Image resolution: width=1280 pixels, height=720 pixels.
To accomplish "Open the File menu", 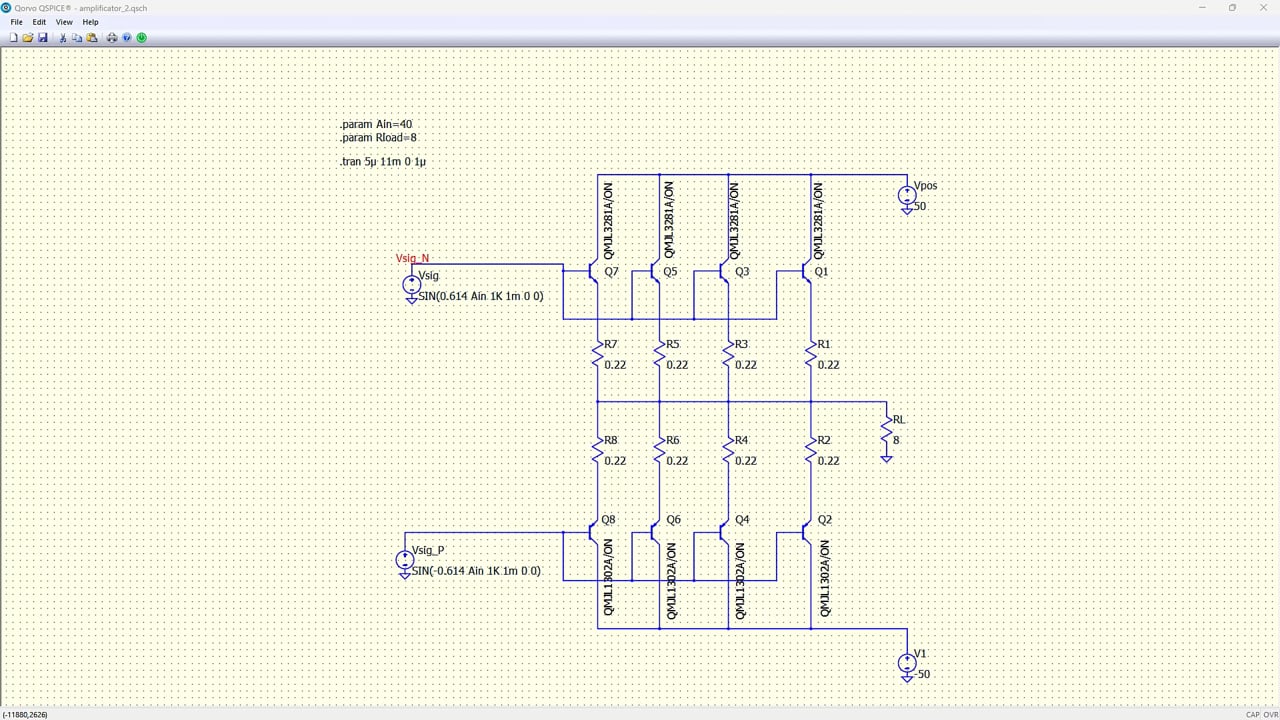I will (16, 22).
